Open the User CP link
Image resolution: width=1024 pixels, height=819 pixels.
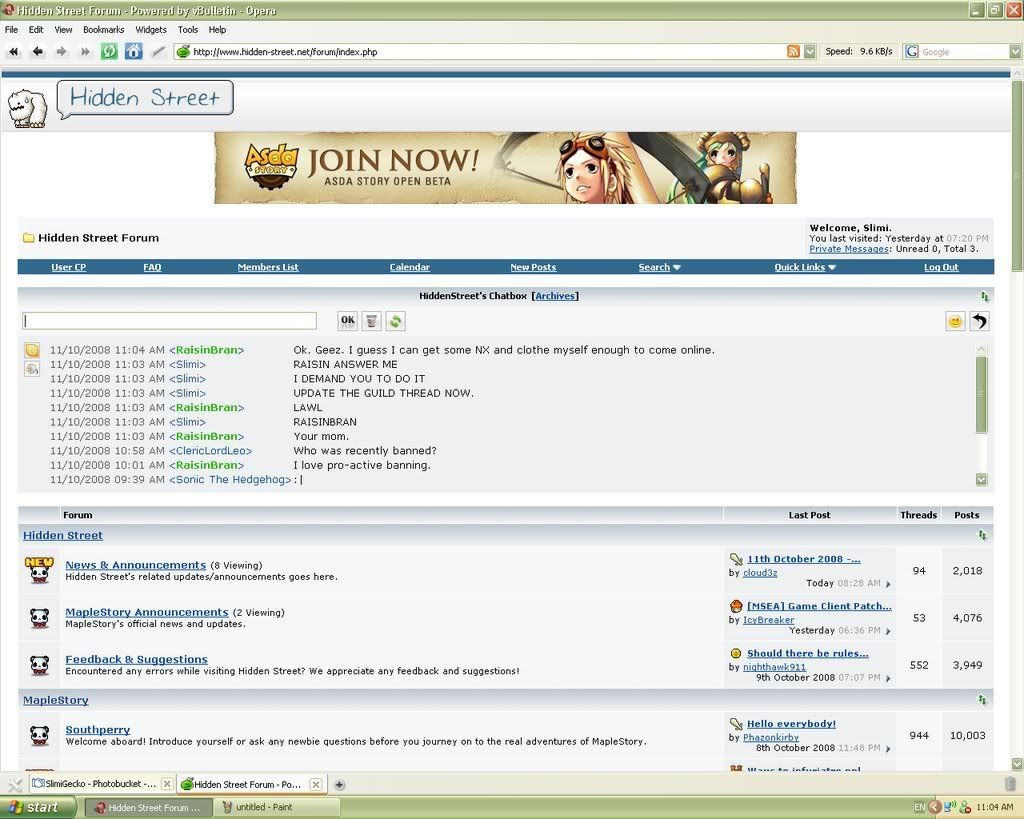pos(69,267)
